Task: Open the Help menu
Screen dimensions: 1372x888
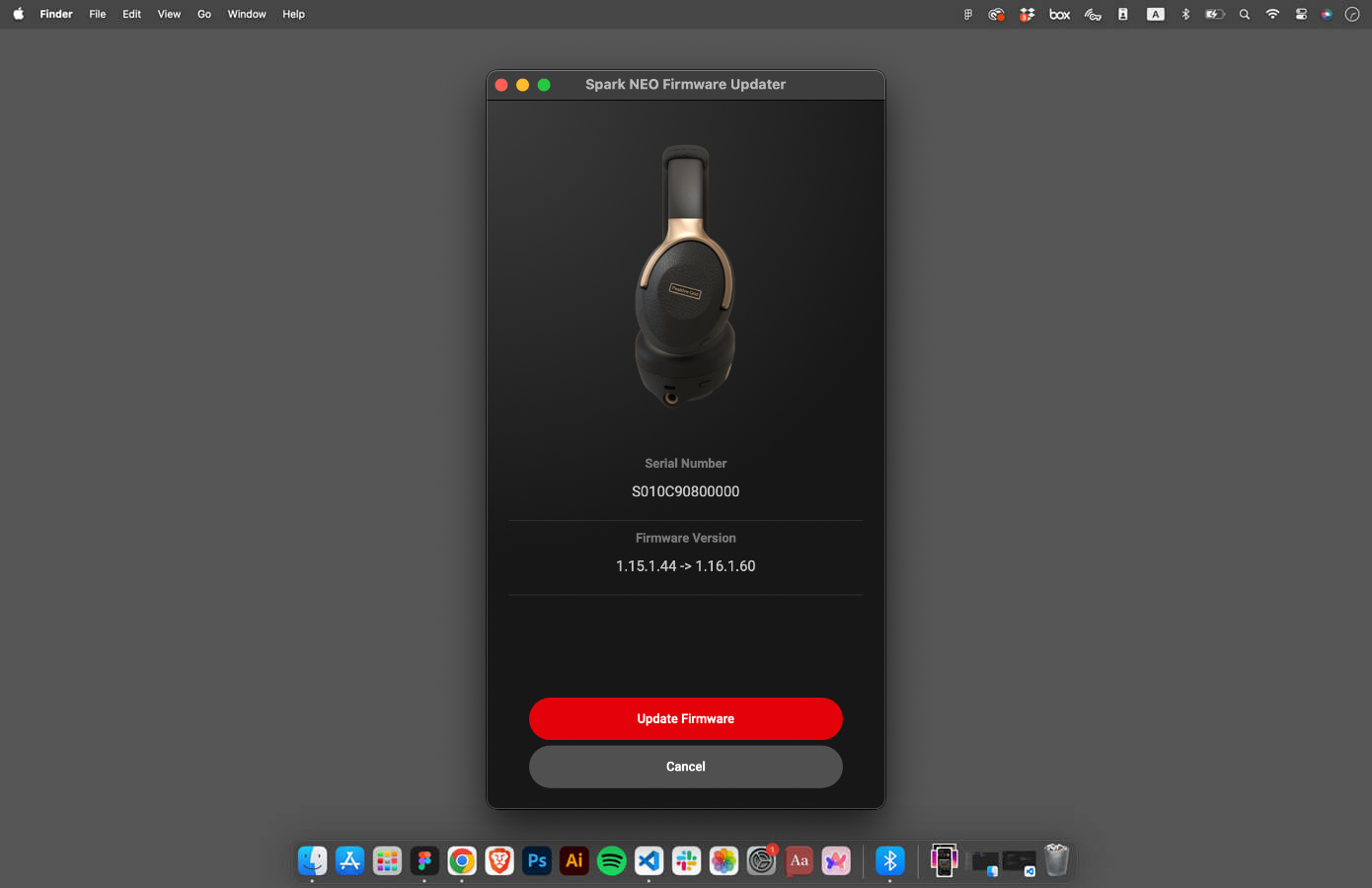Action: click(x=293, y=14)
